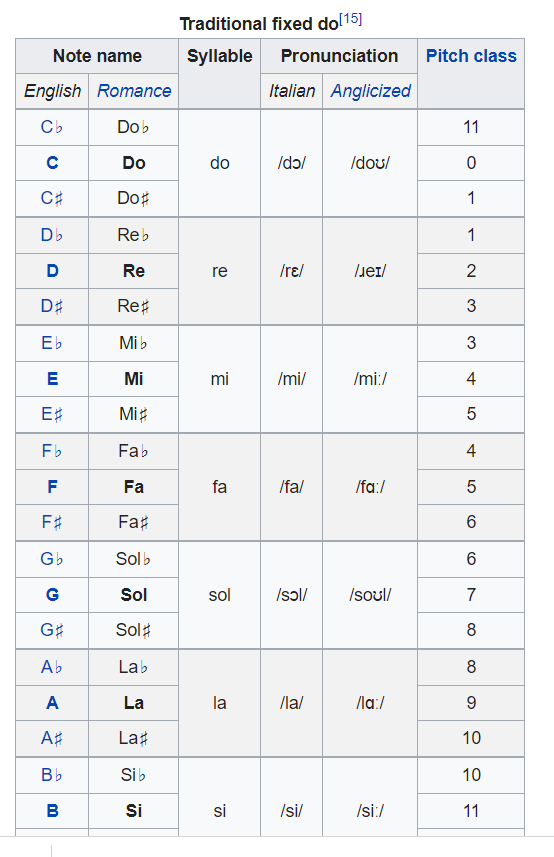The image size is (554, 857).
Task: Open the F sharp note link
Action: coord(52,522)
